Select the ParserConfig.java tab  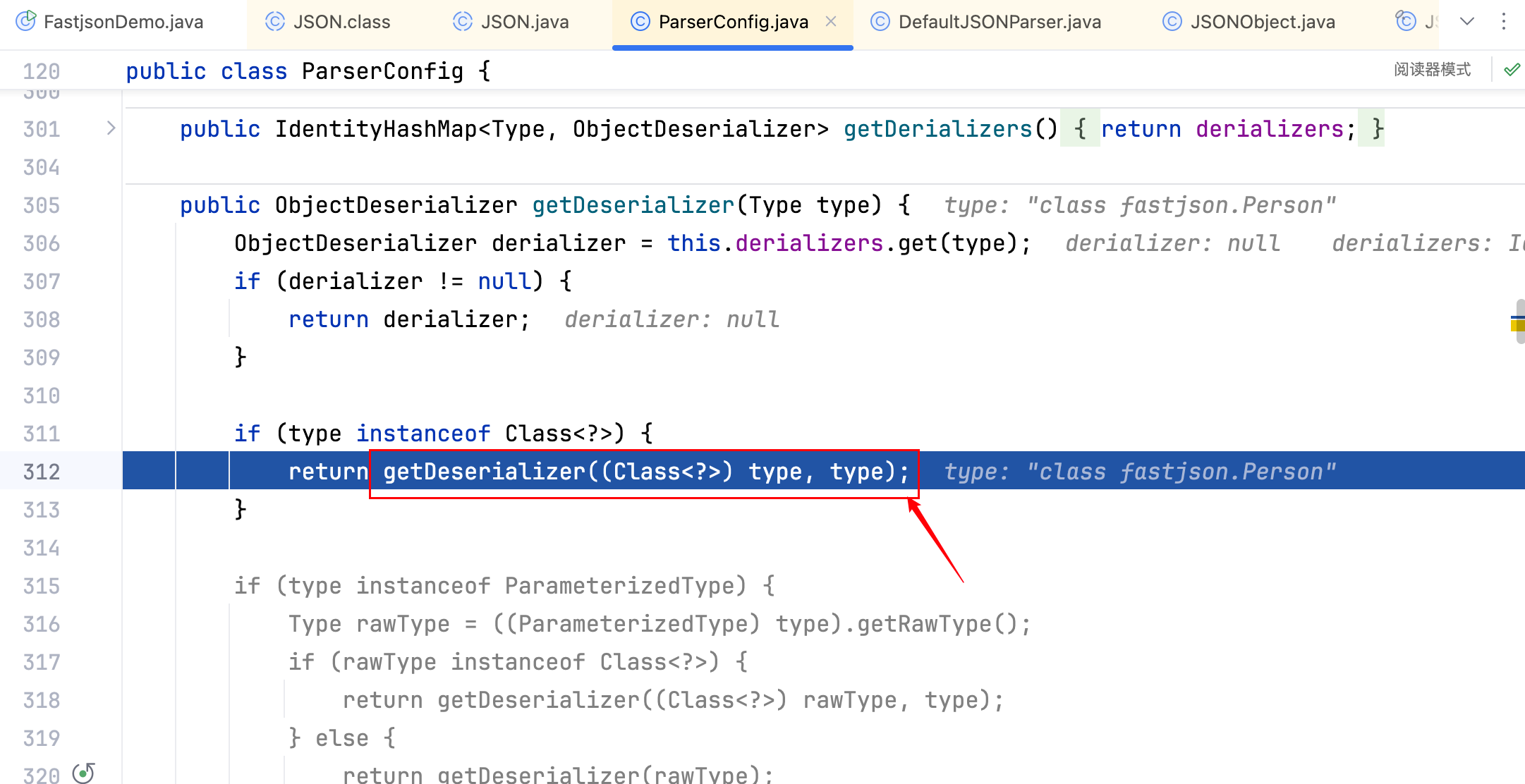(x=732, y=22)
